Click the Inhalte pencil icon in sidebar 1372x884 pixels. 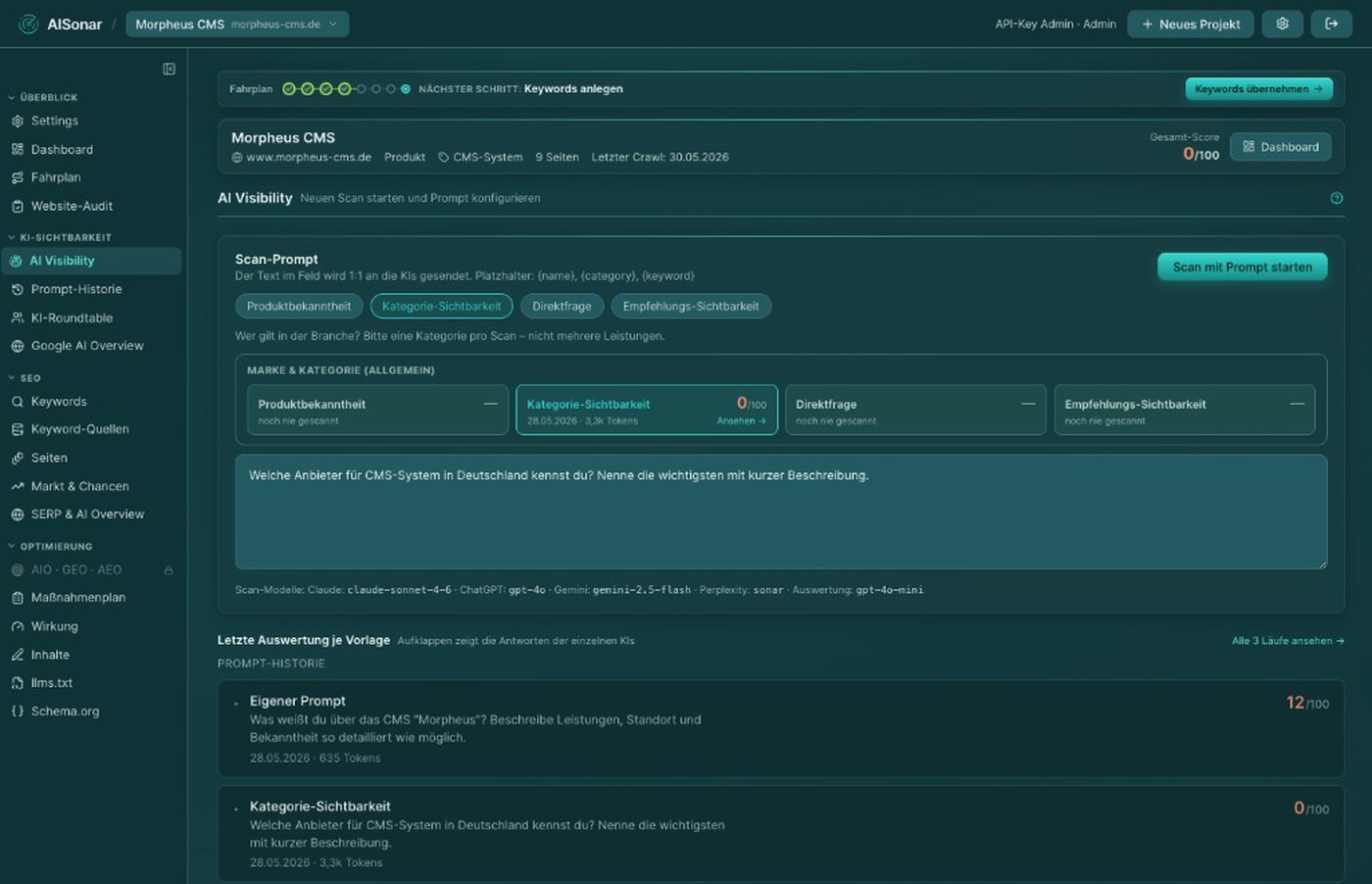tap(18, 655)
